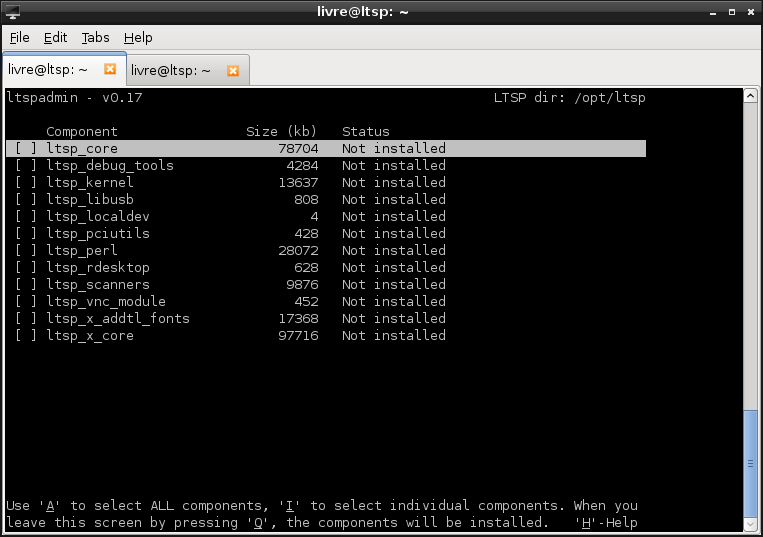Maximize the terminal window
The width and height of the screenshot is (763, 537).
(732, 12)
